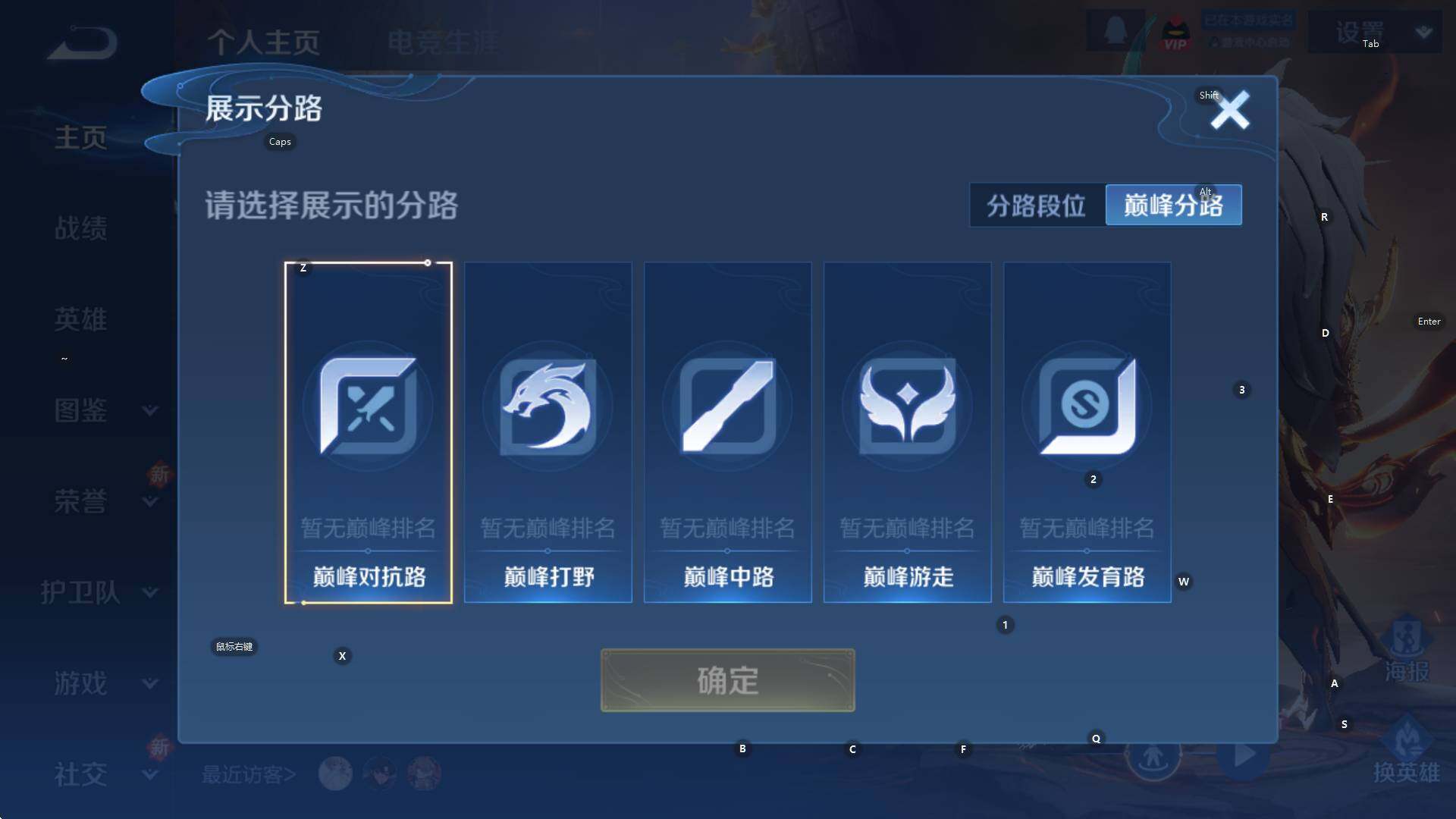Screen dimensions: 1456x819
Task: Open the 战绩 sidebar menu item
Action: pyautogui.click(x=80, y=228)
